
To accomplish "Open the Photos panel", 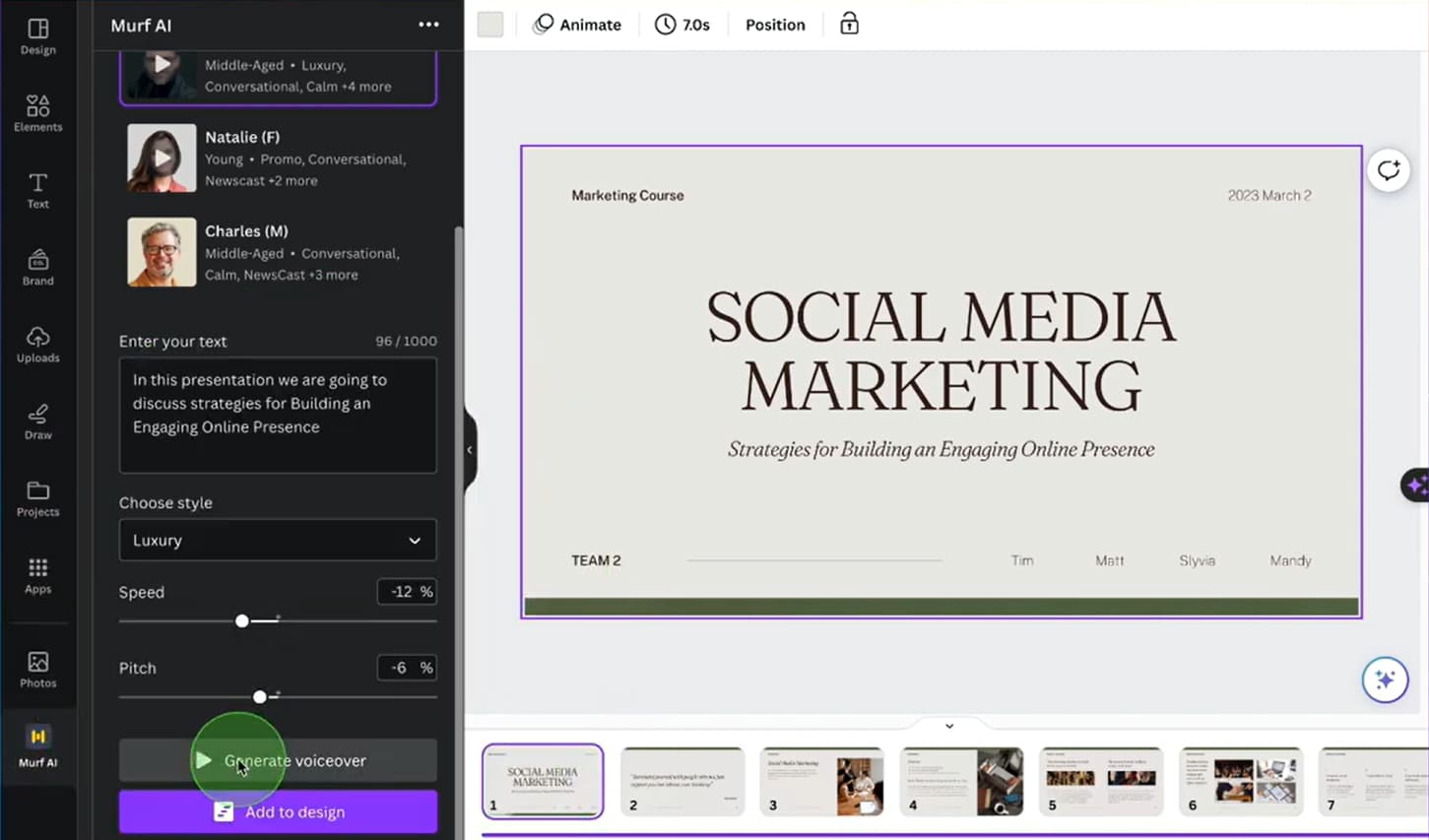I will click(37, 670).
